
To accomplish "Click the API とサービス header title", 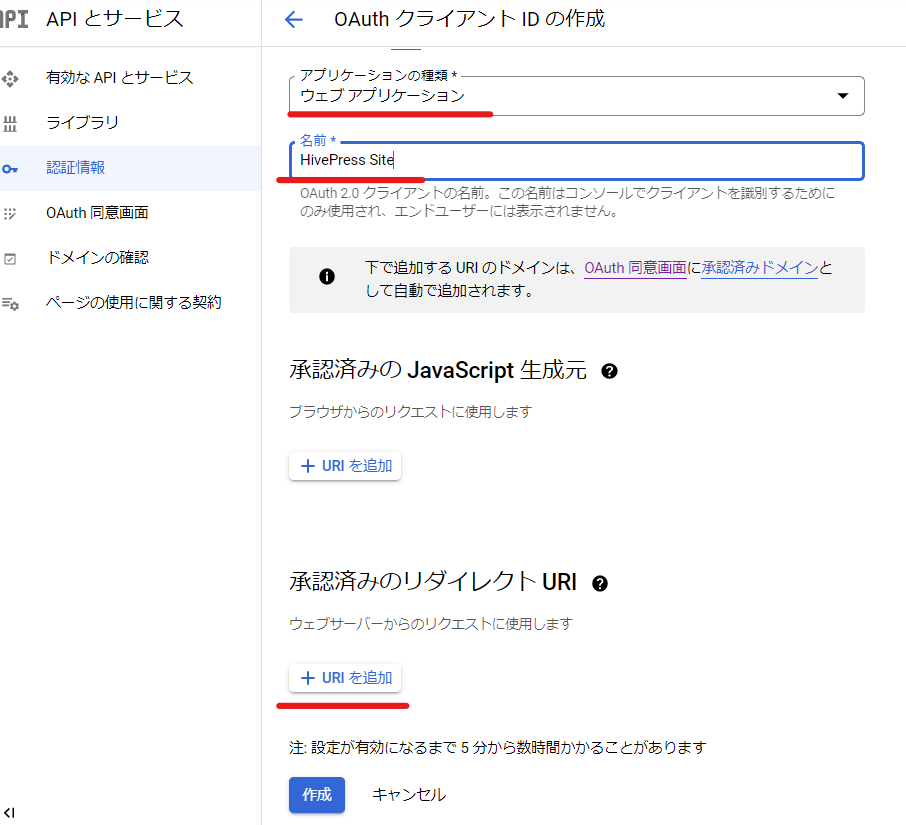I will tap(114, 19).
